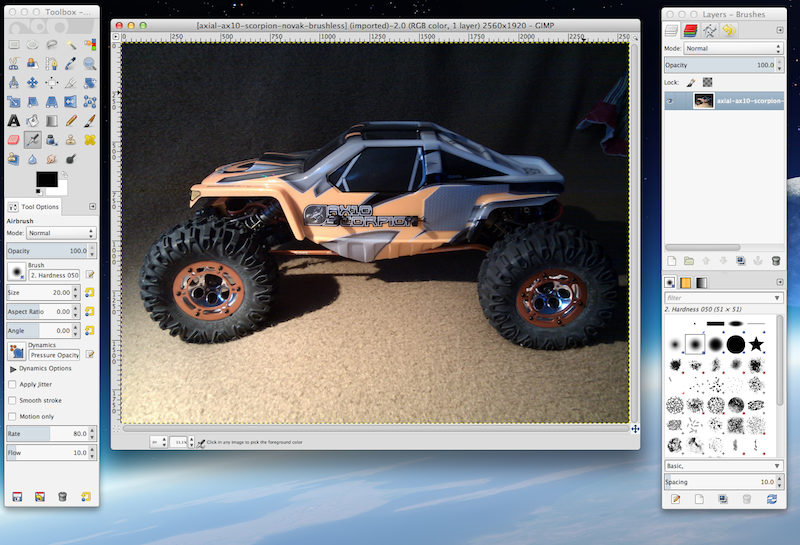Check the Smooth stroke option
This screenshot has height=545, width=800.
[12, 400]
